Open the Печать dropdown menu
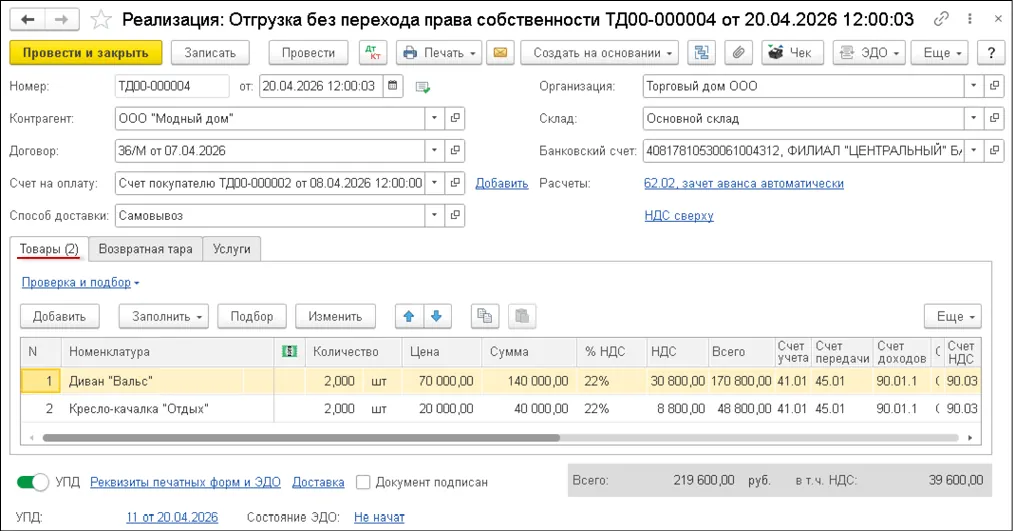This screenshot has height=531, width=1013. pos(438,53)
